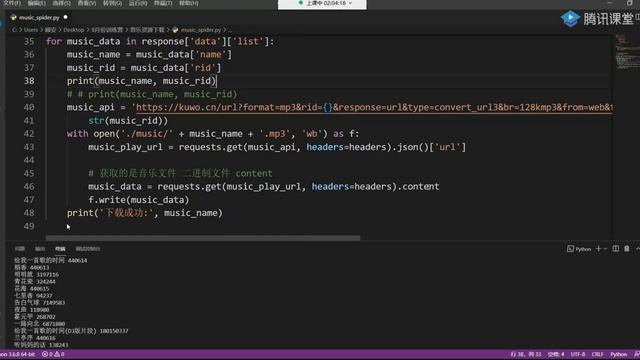
Task: Click the unsaved-changes dot on music_spider.py tab
Action: pos(65,17)
